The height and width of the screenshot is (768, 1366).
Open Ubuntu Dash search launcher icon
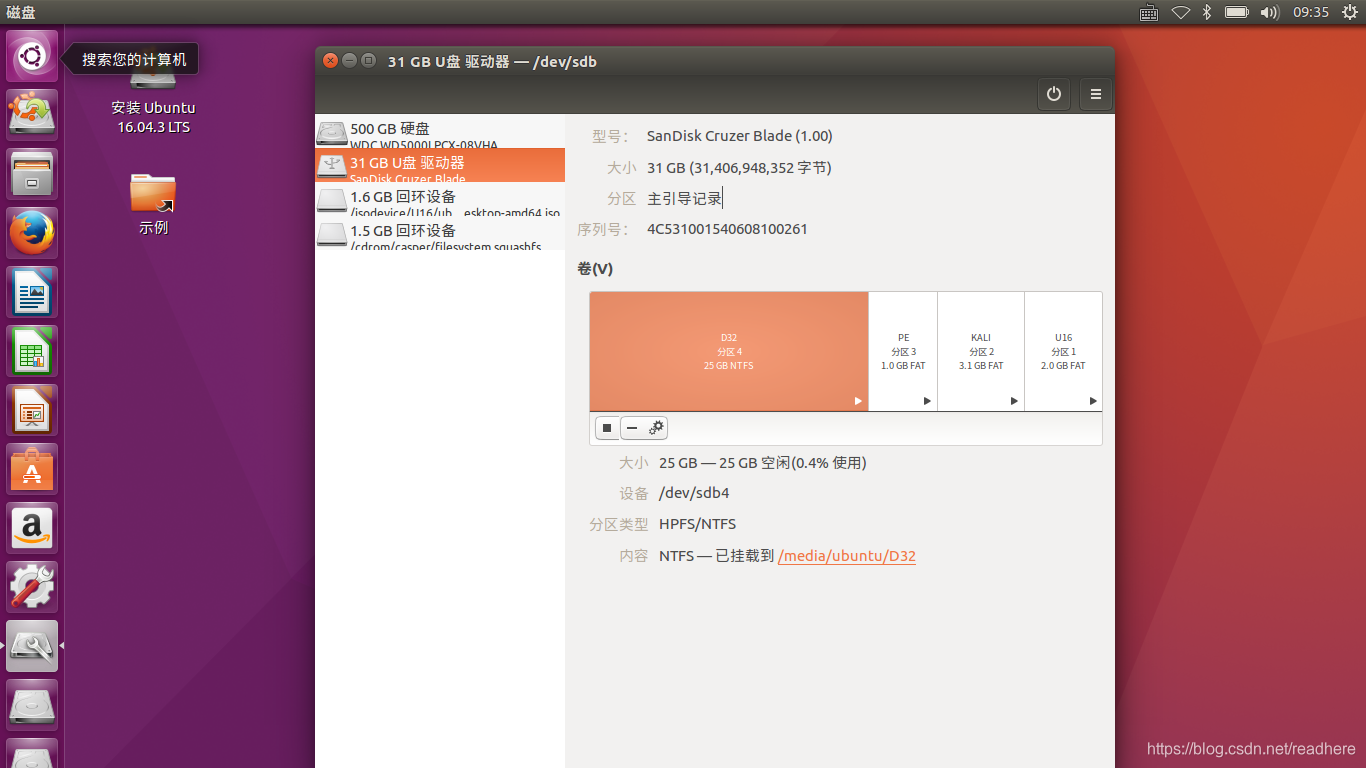(x=33, y=56)
